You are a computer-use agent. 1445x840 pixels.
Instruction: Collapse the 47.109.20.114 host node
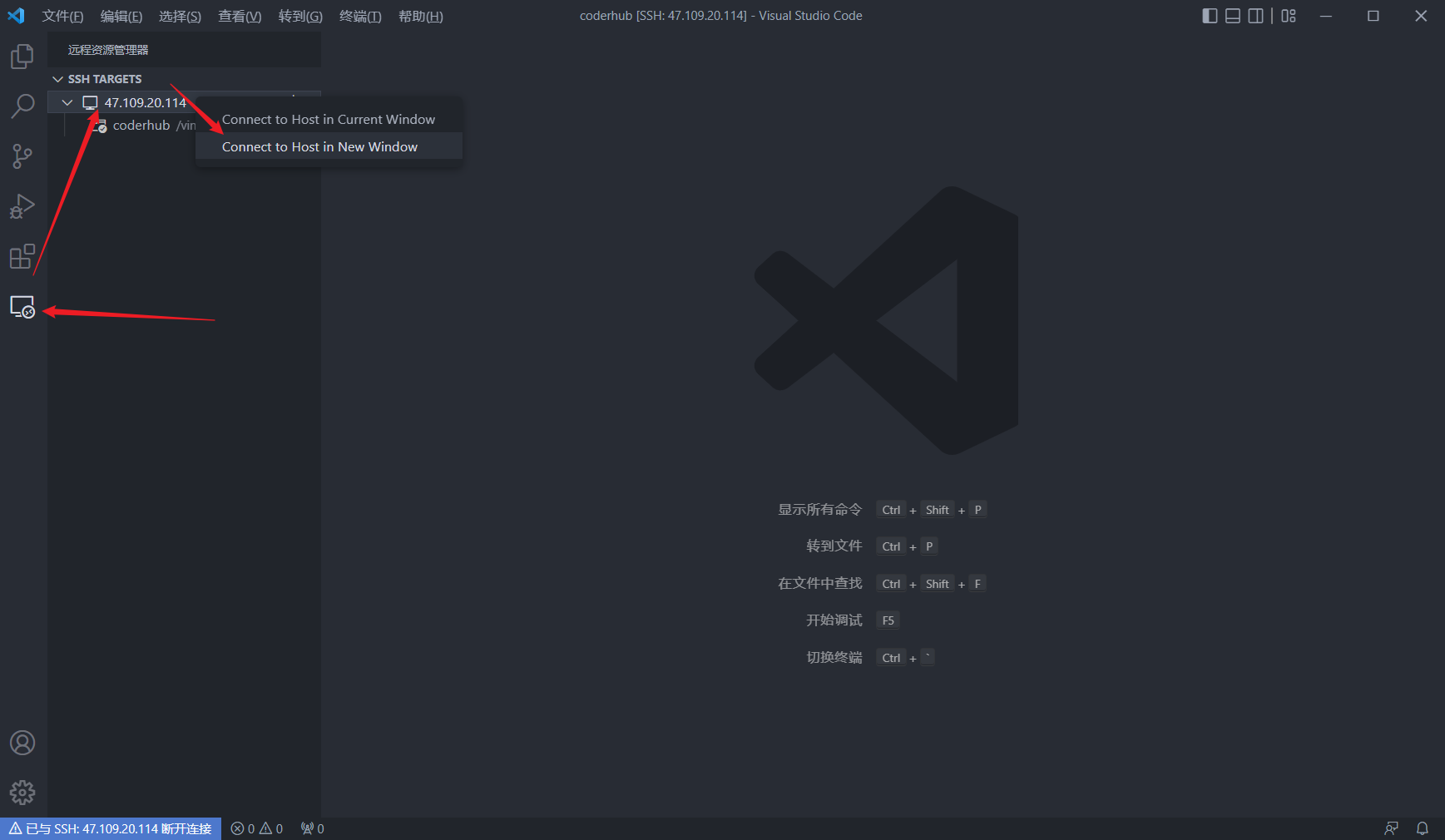click(x=67, y=102)
